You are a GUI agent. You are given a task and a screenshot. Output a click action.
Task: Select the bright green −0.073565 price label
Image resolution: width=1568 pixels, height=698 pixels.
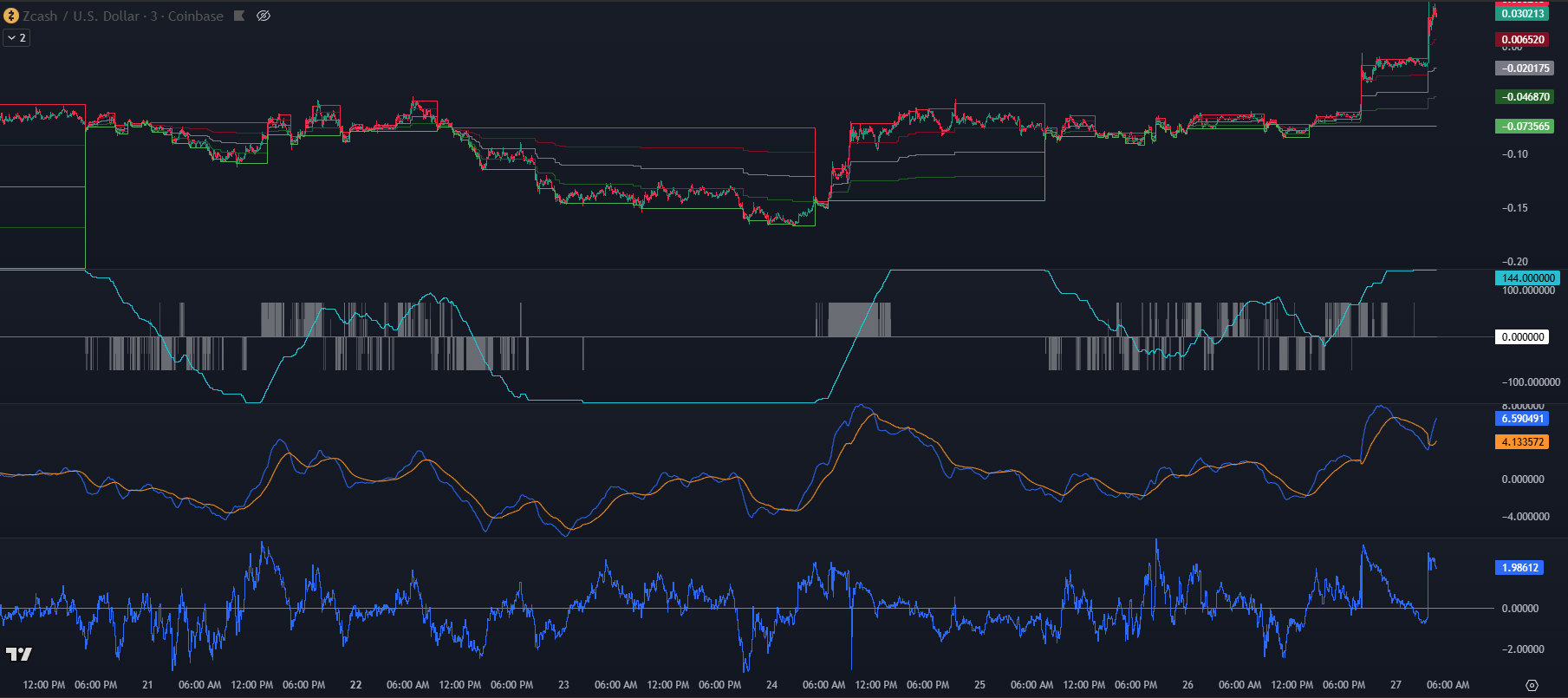pos(1525,127)
